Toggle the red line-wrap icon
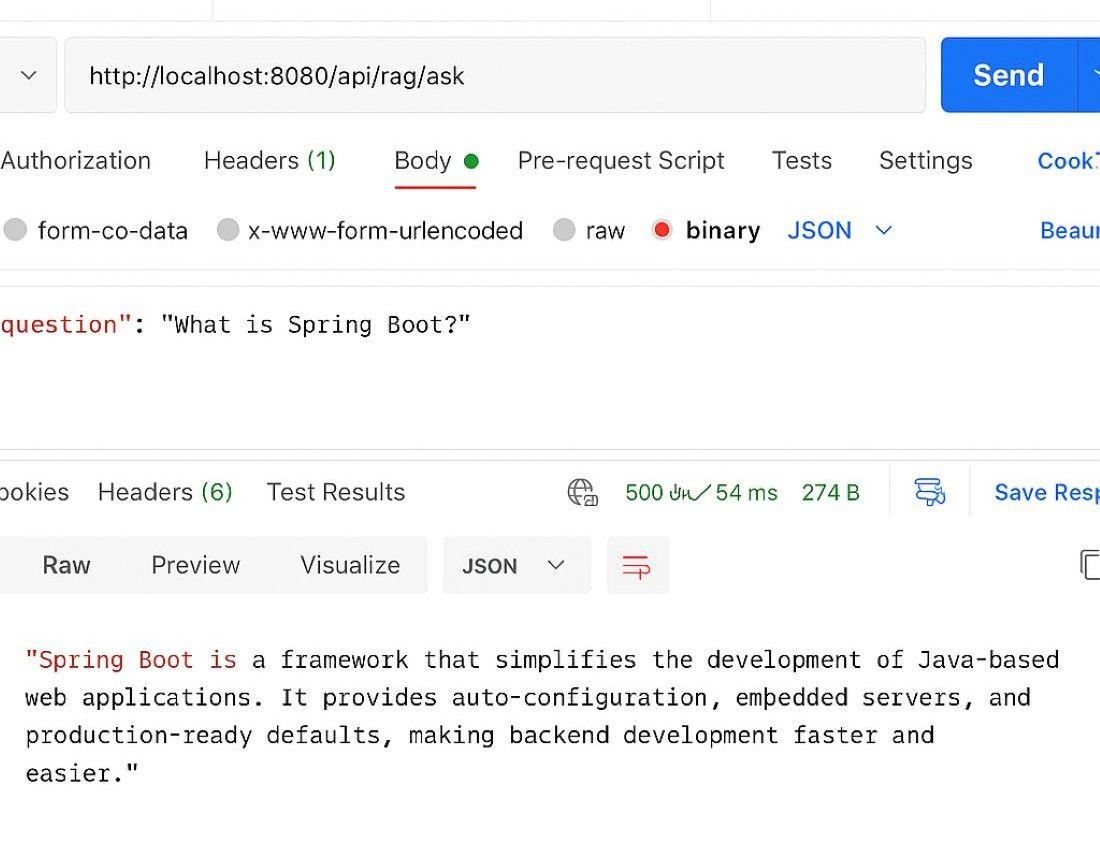1100x847 pixels. [x=637, y=566]
